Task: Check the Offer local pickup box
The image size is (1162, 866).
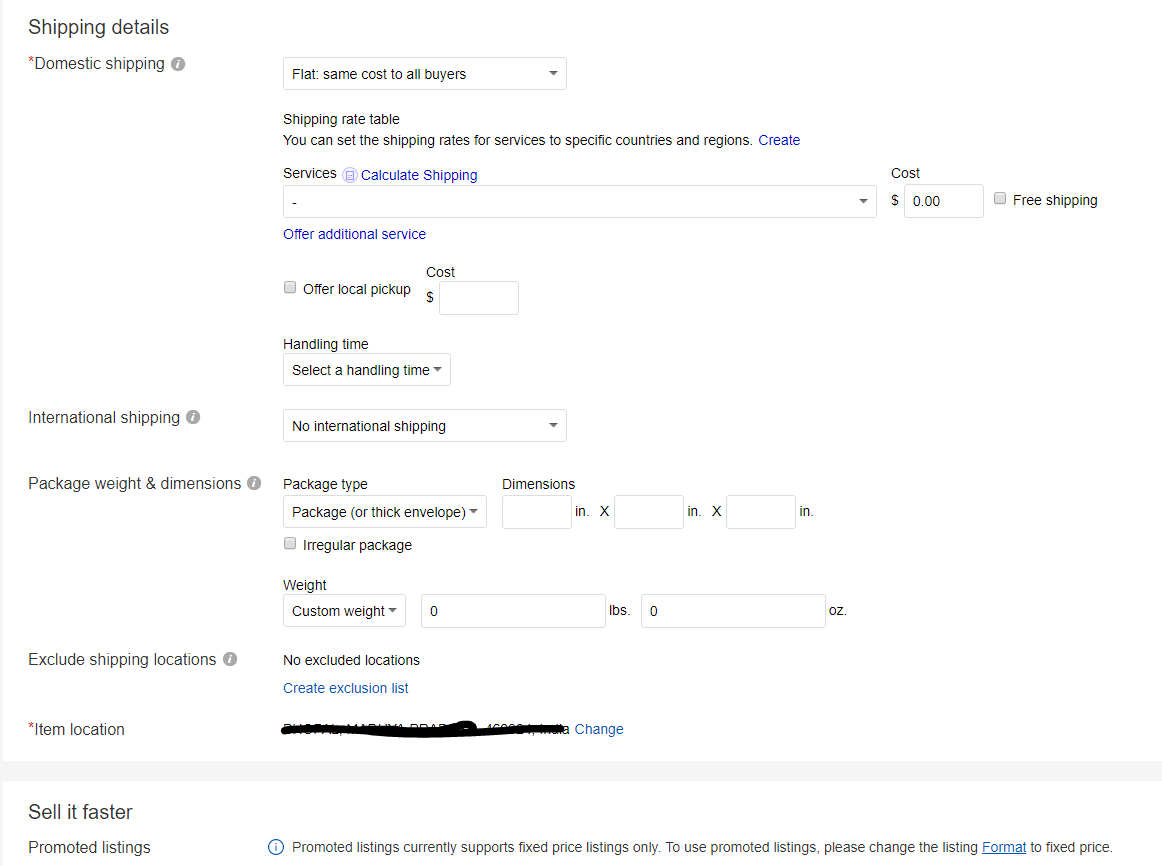Action: [290, 288]
